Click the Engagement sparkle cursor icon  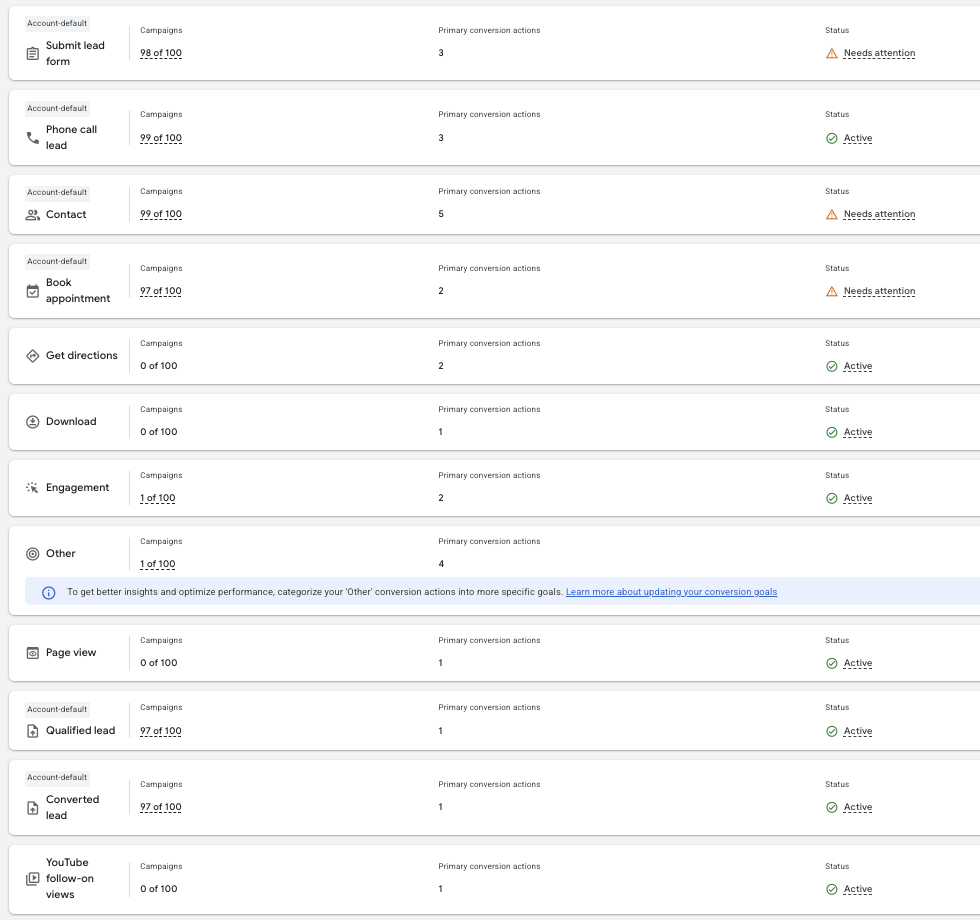(32, 488)
